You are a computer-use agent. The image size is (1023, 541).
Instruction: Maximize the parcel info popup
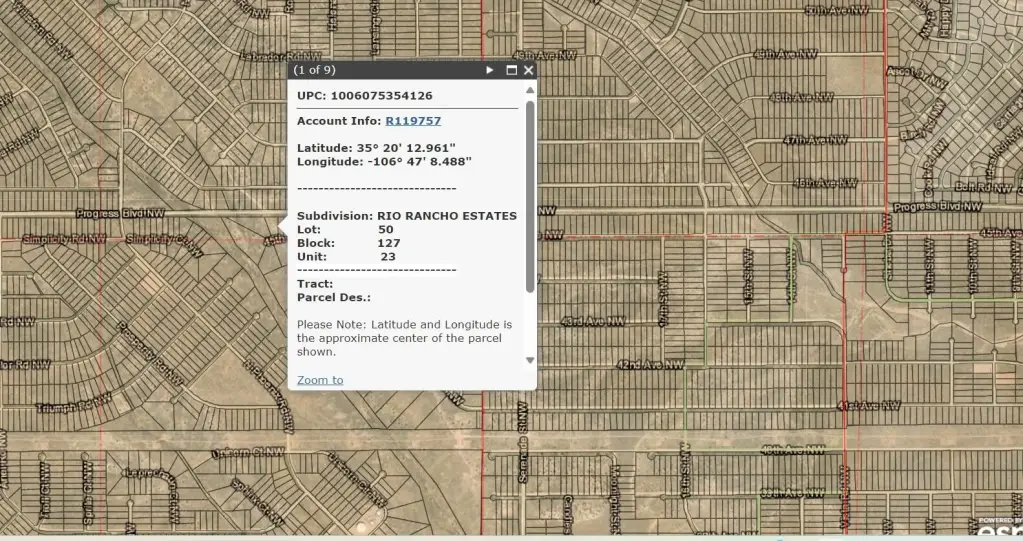tap(511, 70)
